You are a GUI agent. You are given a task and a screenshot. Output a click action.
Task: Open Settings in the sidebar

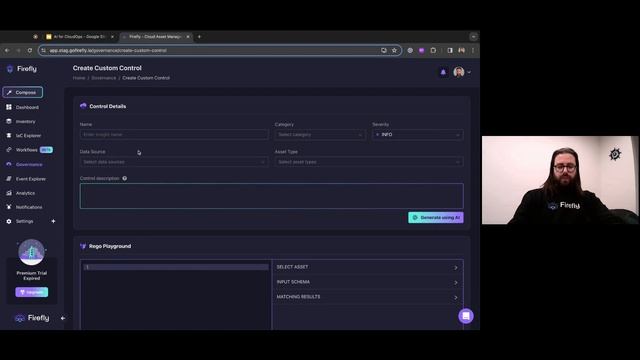pos(24,221)
